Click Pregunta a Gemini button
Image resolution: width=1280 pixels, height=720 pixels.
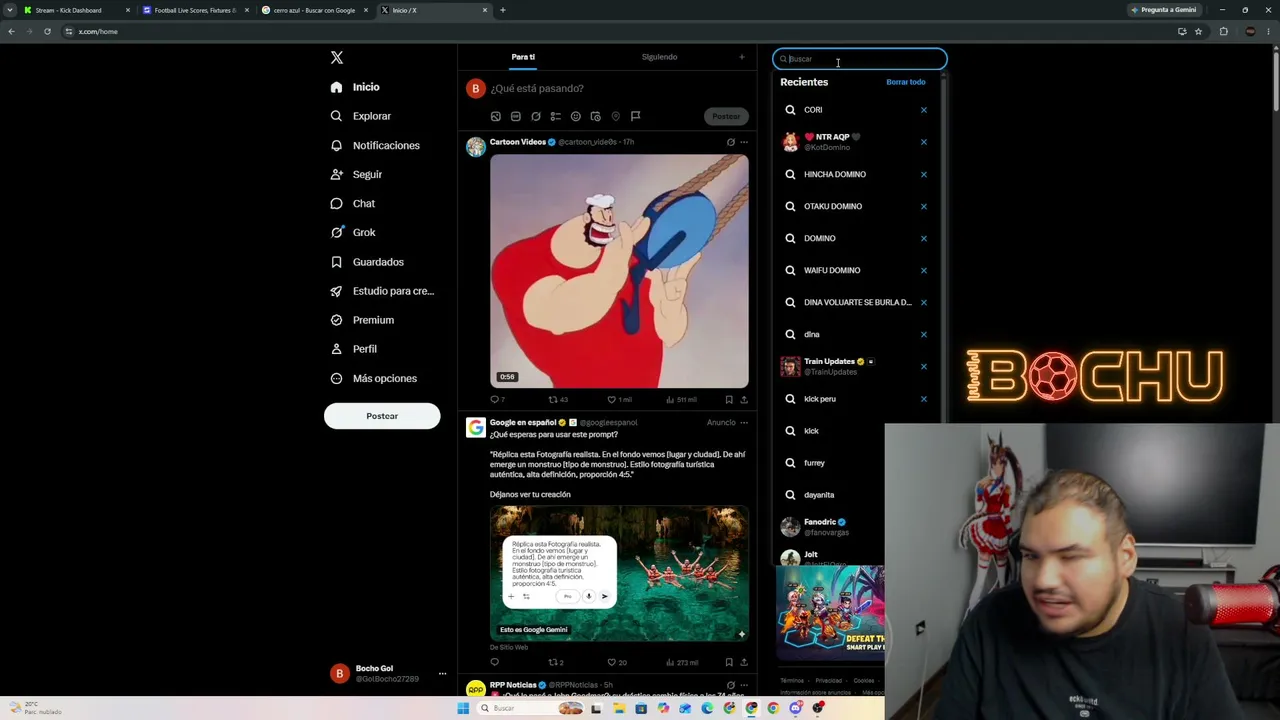click(1163, 10)
